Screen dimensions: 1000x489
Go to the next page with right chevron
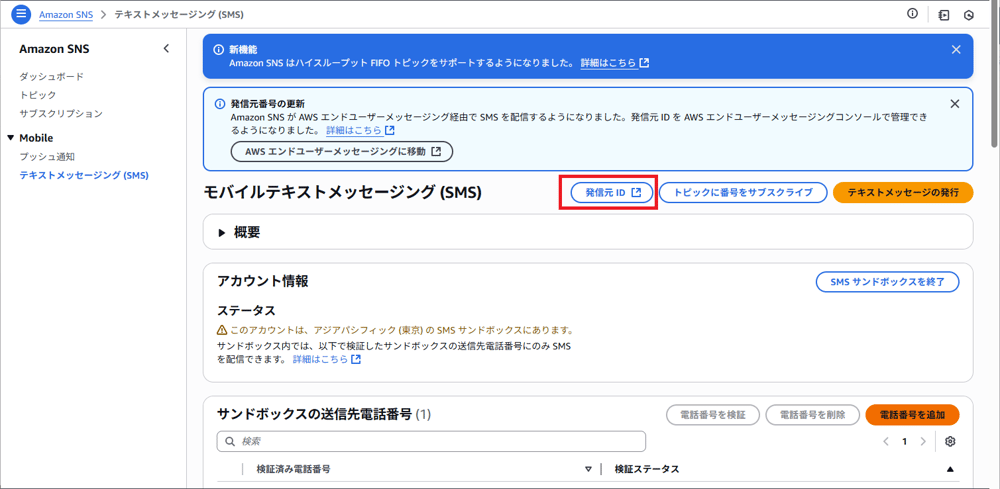(922, 441)
